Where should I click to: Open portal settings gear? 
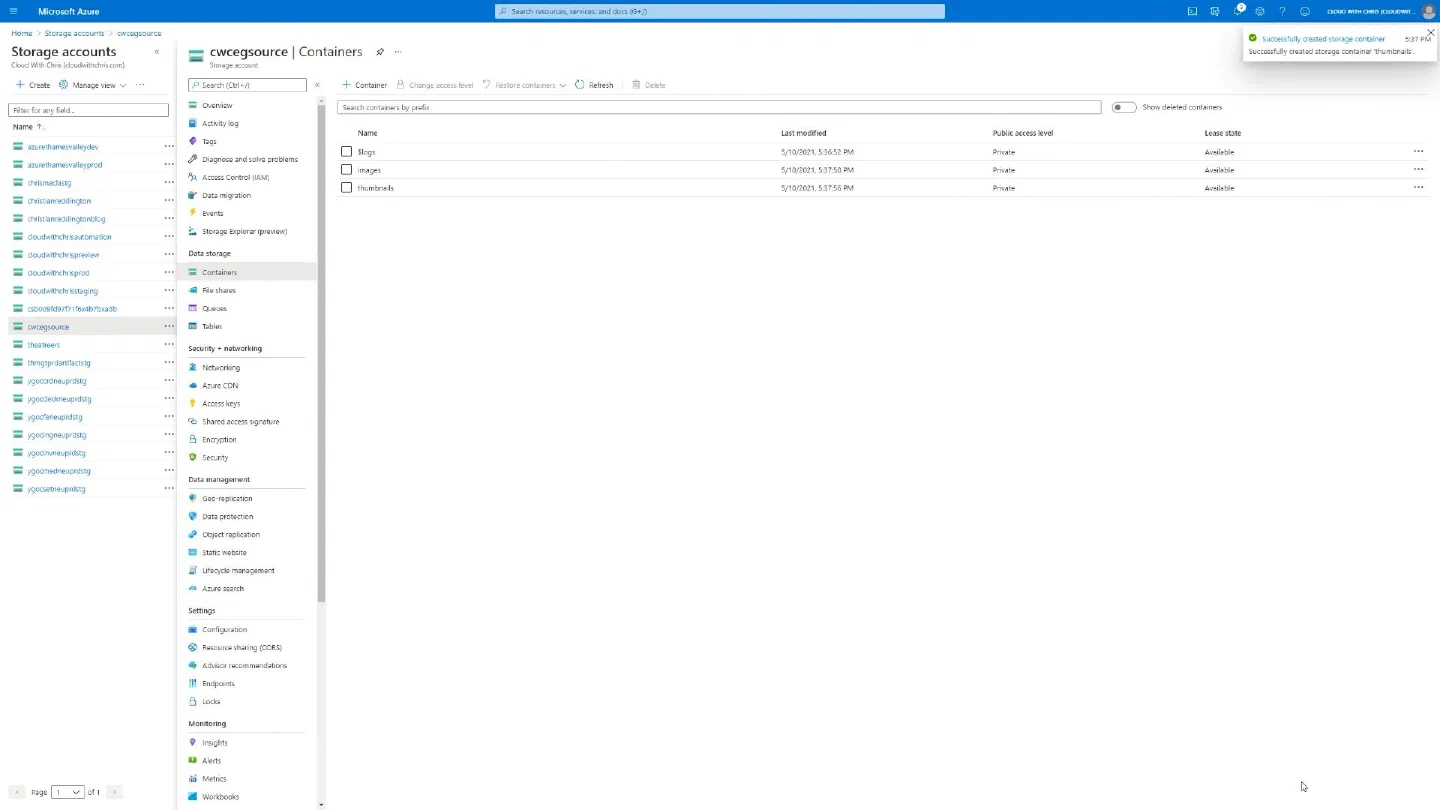click(1260, 11)
